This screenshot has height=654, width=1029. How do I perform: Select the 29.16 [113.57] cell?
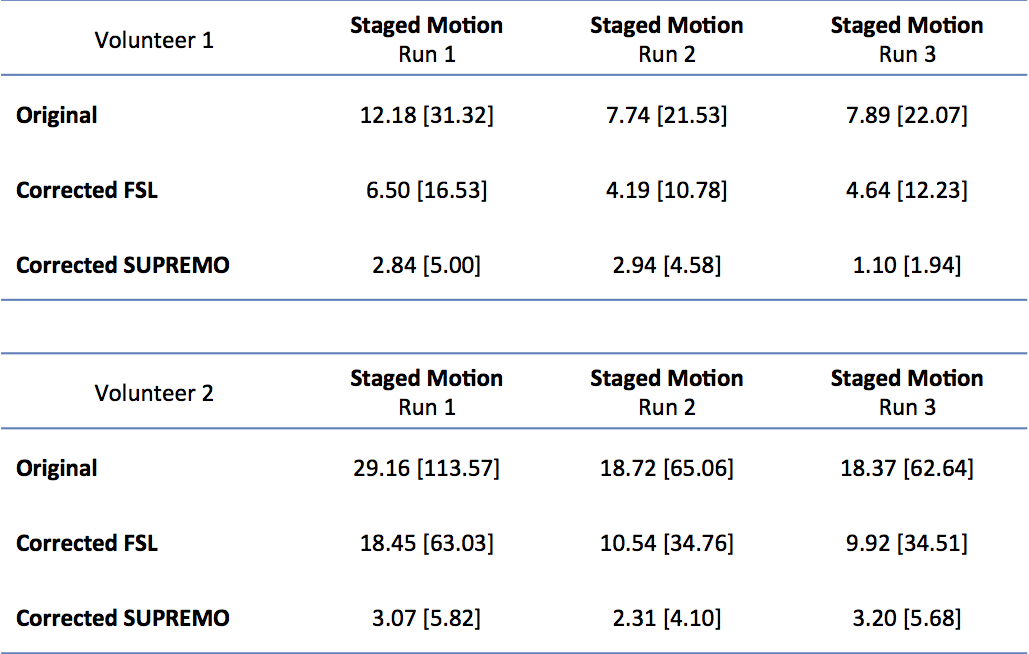pos(427,468)
